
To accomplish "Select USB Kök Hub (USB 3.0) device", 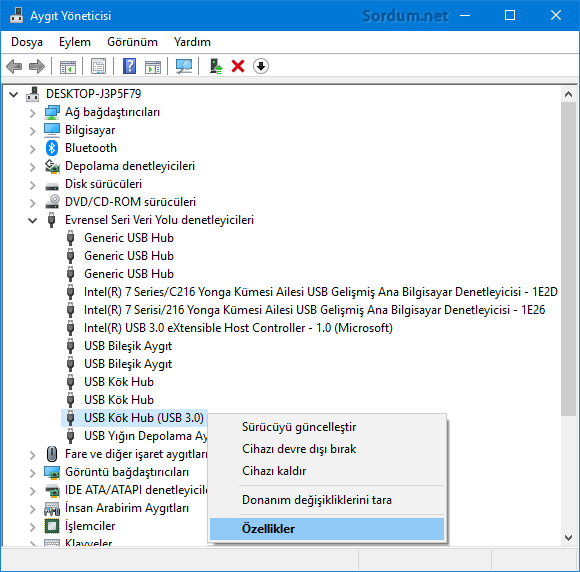I will [144, 418].
